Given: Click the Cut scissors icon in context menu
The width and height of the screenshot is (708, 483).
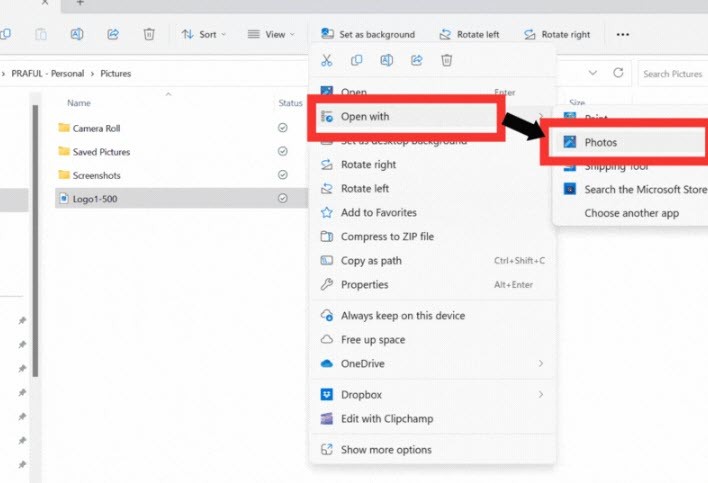Looking at the screenshot, I should [x=326, y=60].
